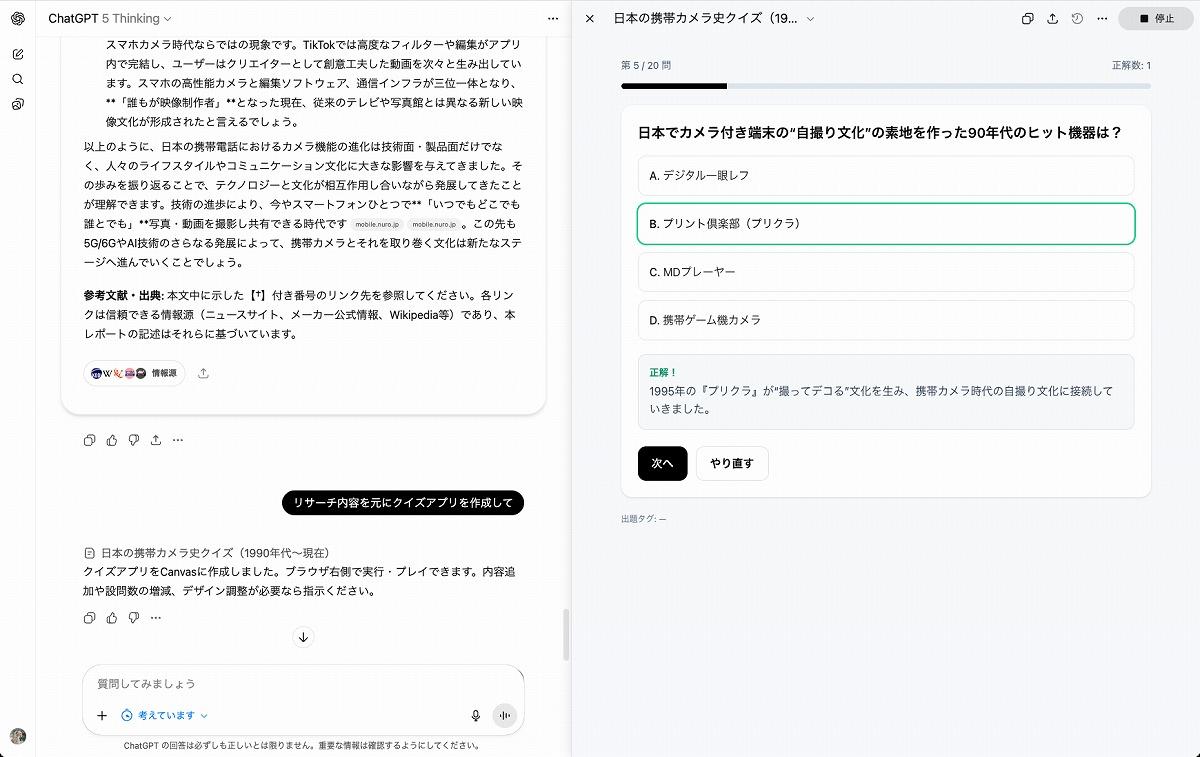Viewport: 1200px width, 757px height.
Task: Click the quiz progress bar
Action: click(885, 86)
